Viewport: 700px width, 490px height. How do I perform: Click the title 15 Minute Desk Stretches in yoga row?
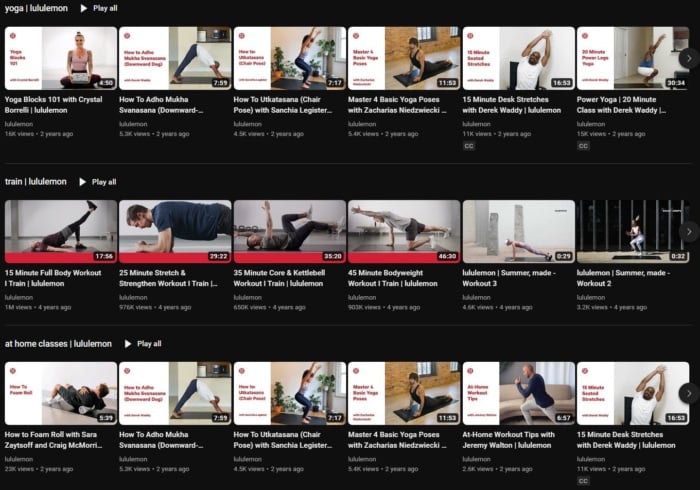512,105
